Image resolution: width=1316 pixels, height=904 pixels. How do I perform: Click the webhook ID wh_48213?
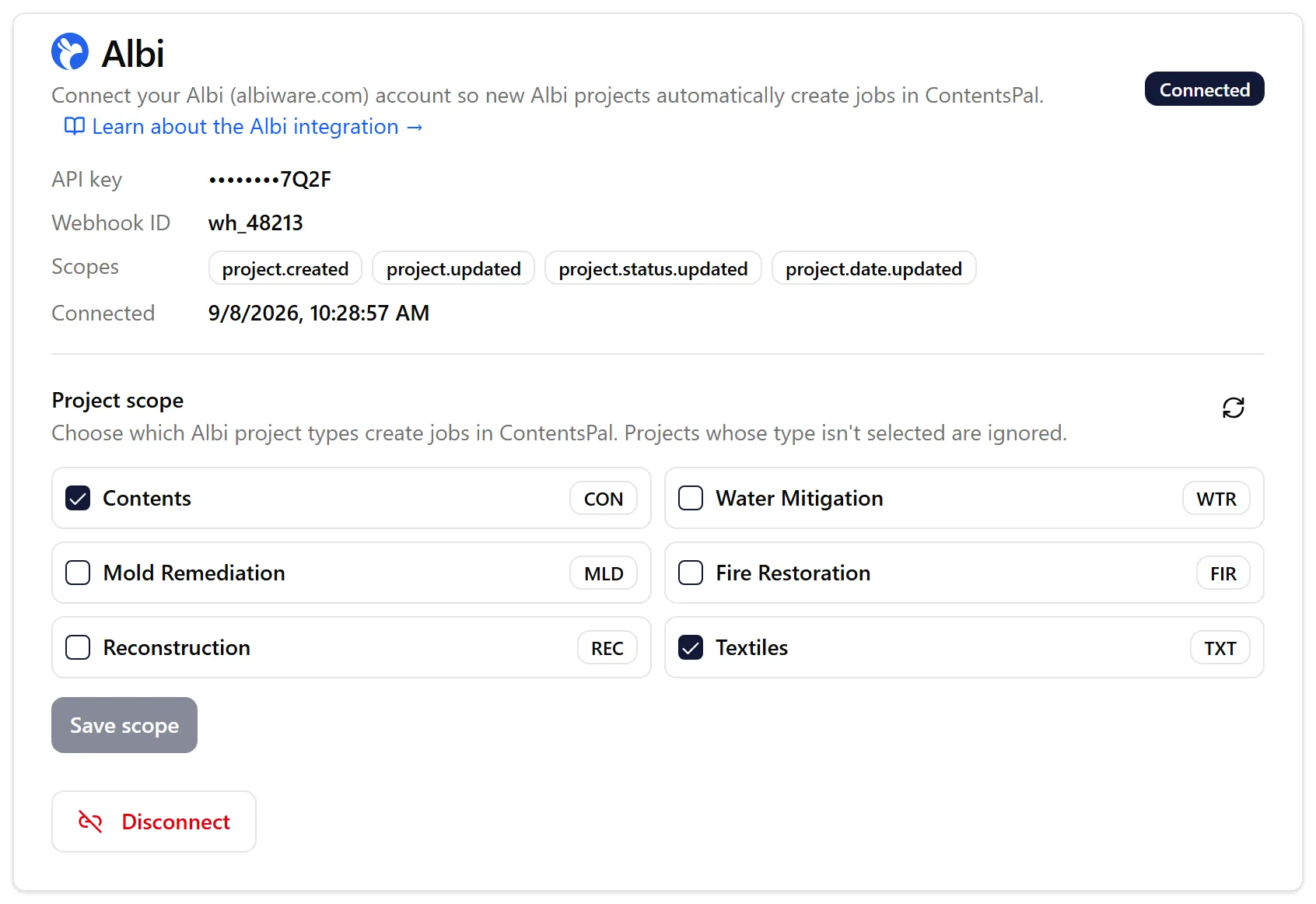(x=256, y=223)
